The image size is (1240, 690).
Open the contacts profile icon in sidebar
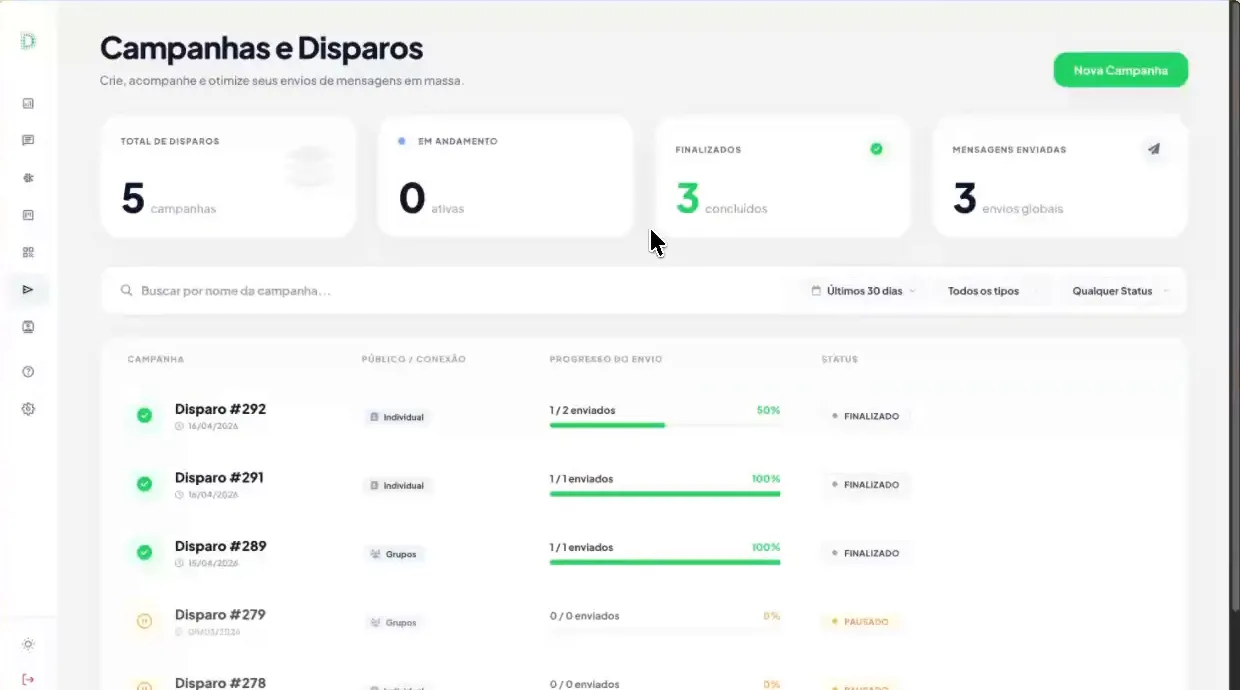pyautogui.click(x=28, y=327)
